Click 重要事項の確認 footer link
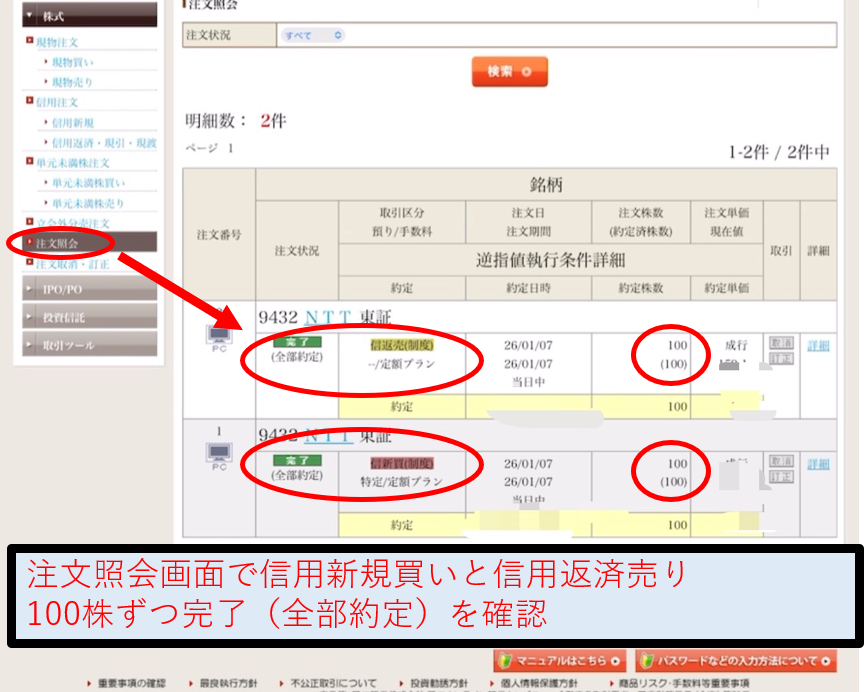Screen dimensions: 864x692 click(x=131, y=683)
